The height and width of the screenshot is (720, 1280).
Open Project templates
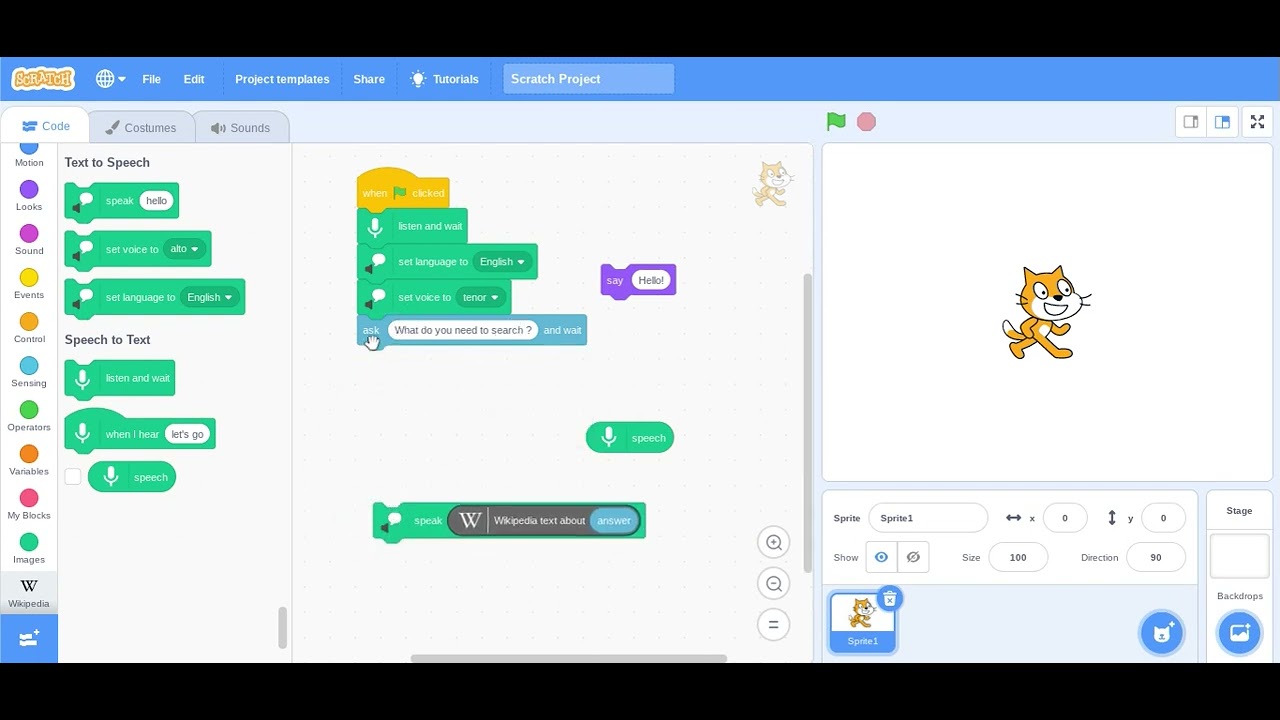[282, 79]
